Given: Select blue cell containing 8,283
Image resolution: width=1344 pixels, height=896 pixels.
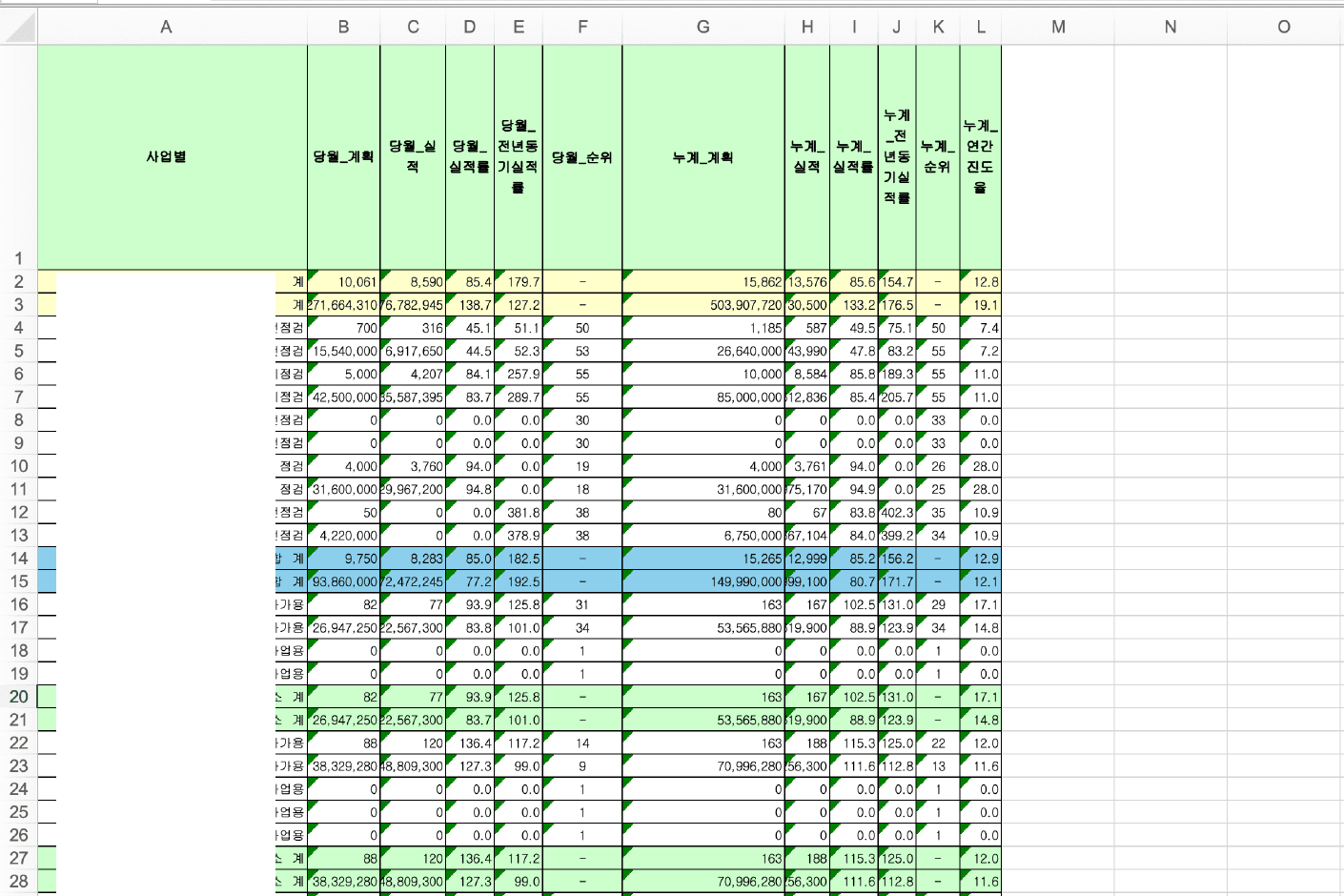Looking at the screenshot, I should pyautogui.click(x=413, y=559).
